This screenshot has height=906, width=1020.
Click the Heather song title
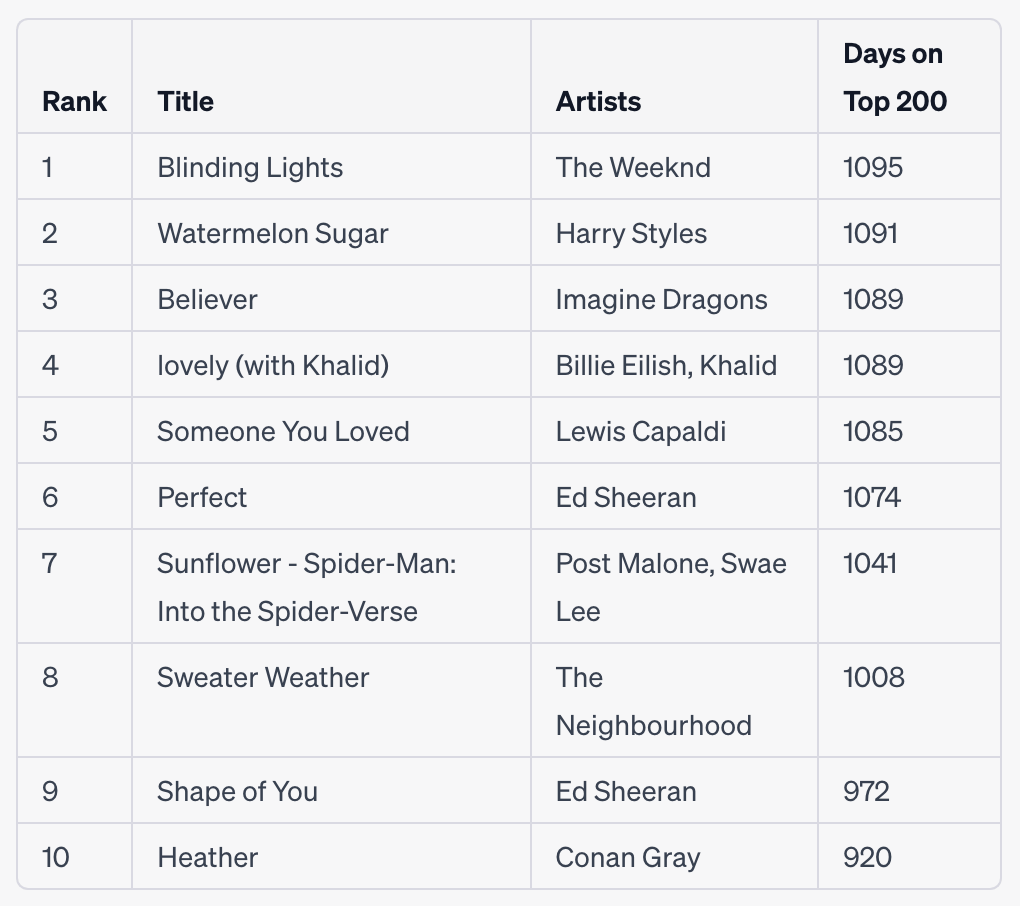tap(207, 857)
